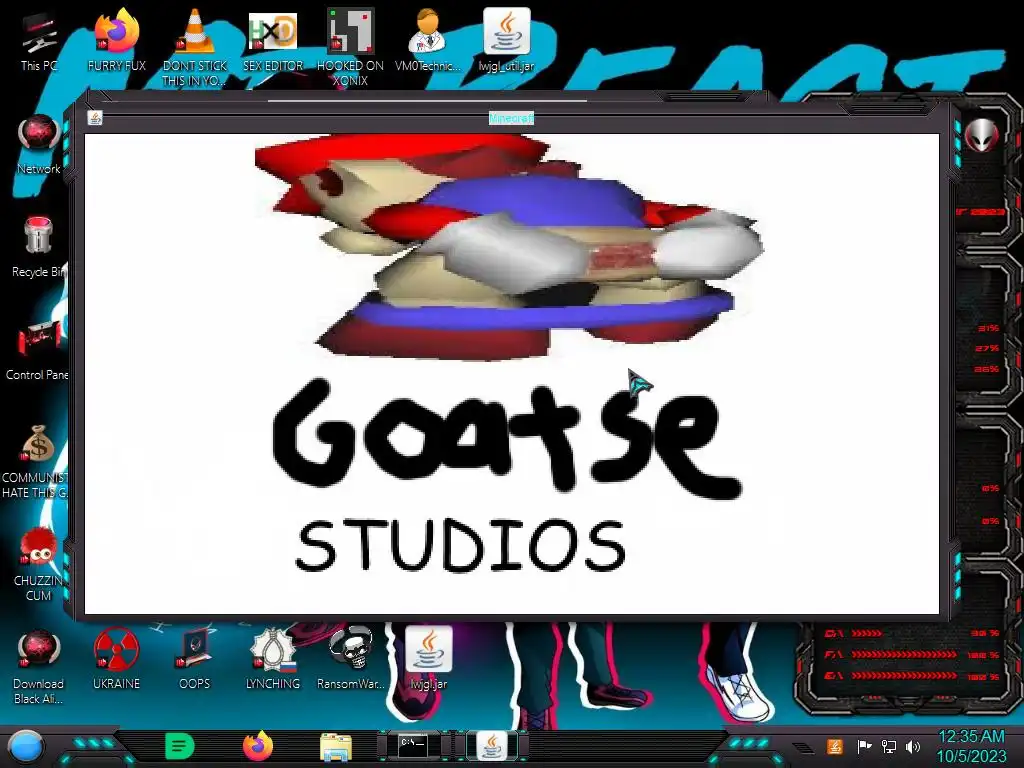1024x768 pixels.
Task: Open Download Black Ali... desktop icon
Action: point(39,666)
